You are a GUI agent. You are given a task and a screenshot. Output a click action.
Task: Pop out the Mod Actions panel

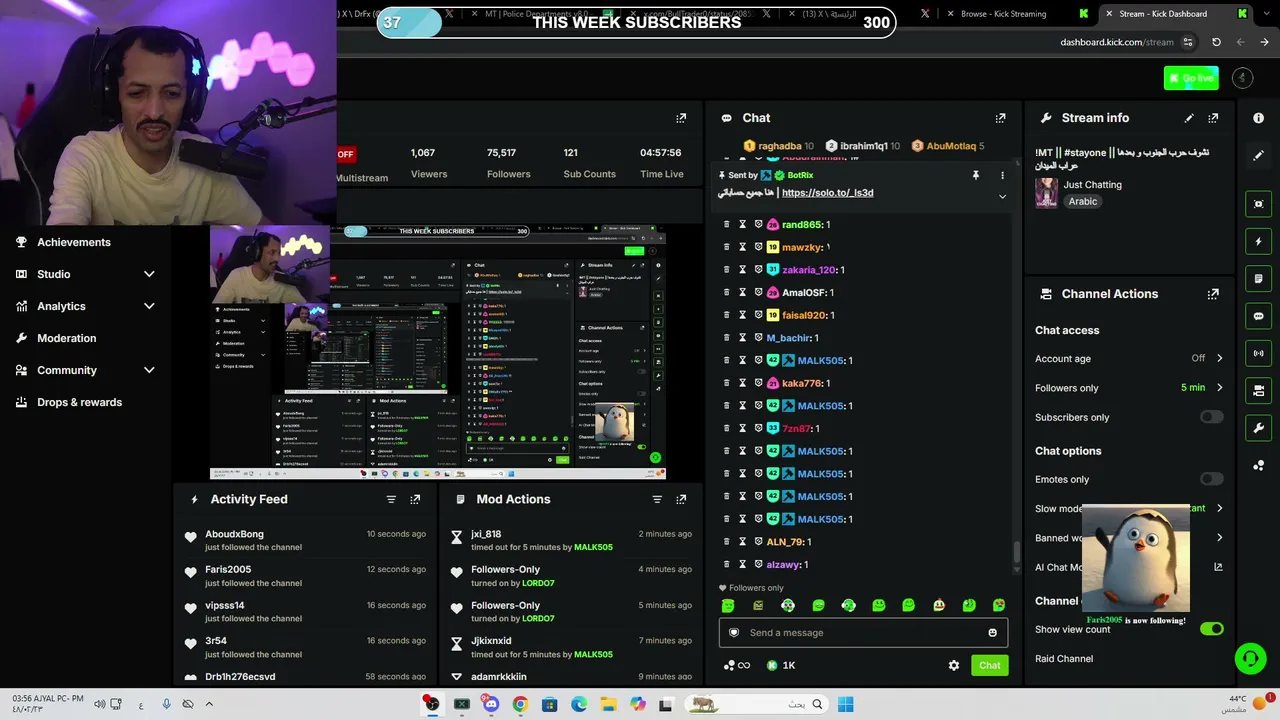[x=681, y=499]
